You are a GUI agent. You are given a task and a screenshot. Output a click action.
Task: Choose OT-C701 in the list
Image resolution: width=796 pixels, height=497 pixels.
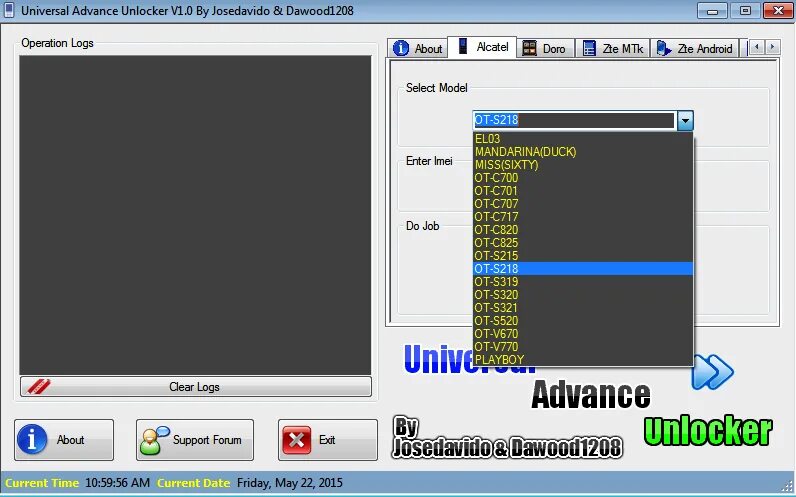pyautogui.click(x=583, y=191)
